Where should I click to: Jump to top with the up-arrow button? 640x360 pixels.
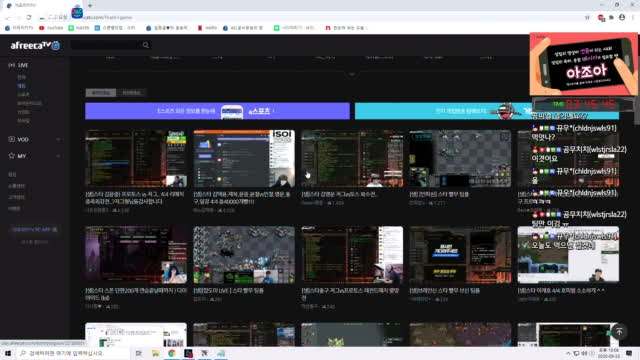pyautogui.click(x=619, y=331)
